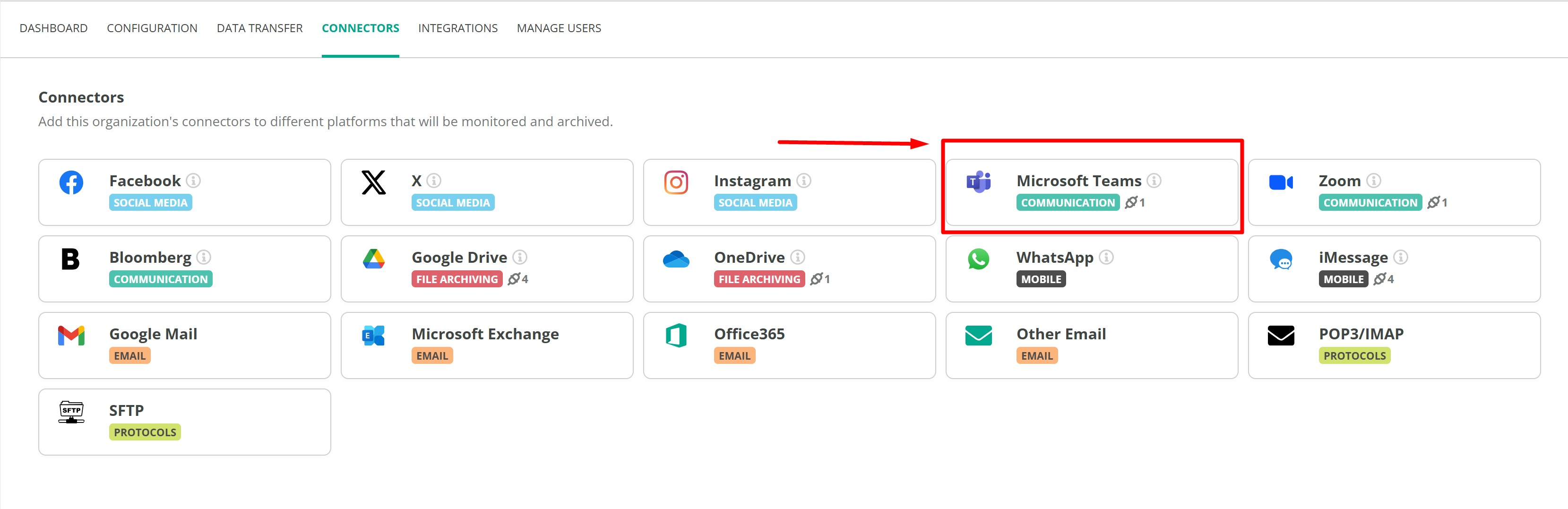Click Microsoft Teams' Communication tag

click(x=1068, y=203)
